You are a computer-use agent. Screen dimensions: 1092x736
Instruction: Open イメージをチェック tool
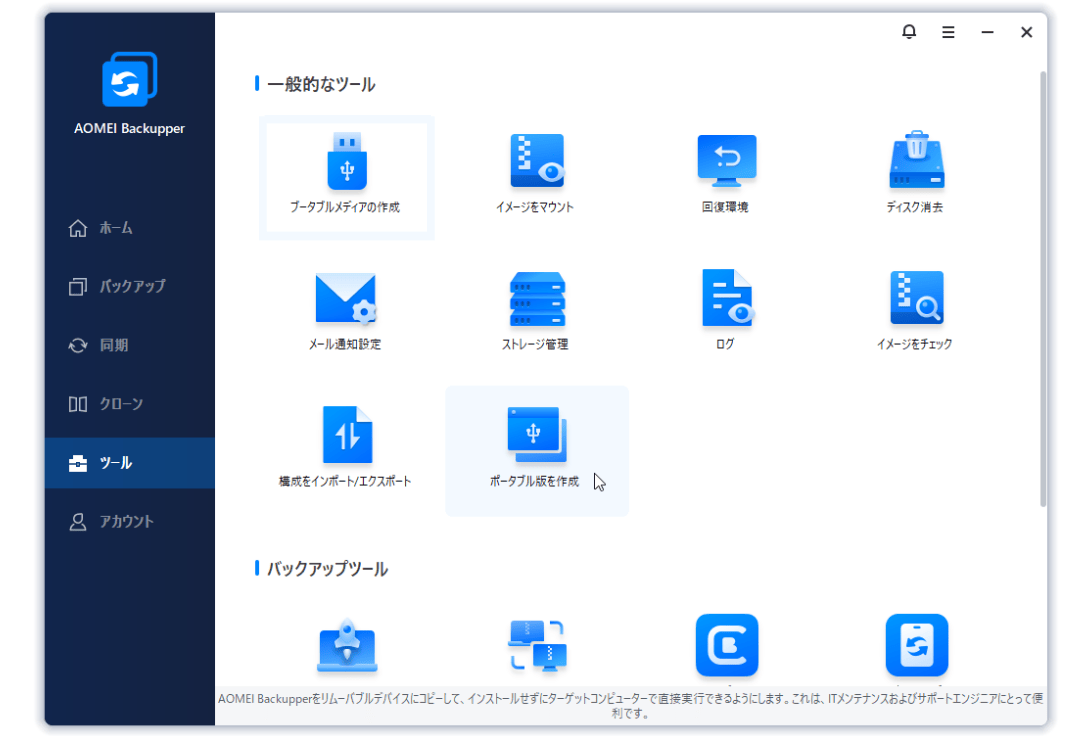point(915,312)
